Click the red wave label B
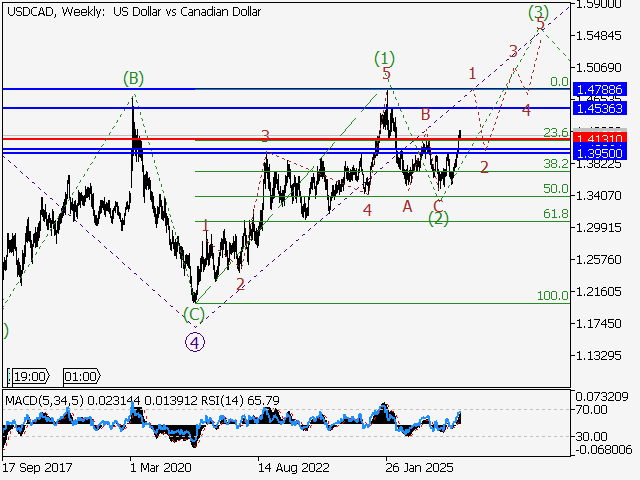This screenshot has height=480, width=640. coord(425,115)
